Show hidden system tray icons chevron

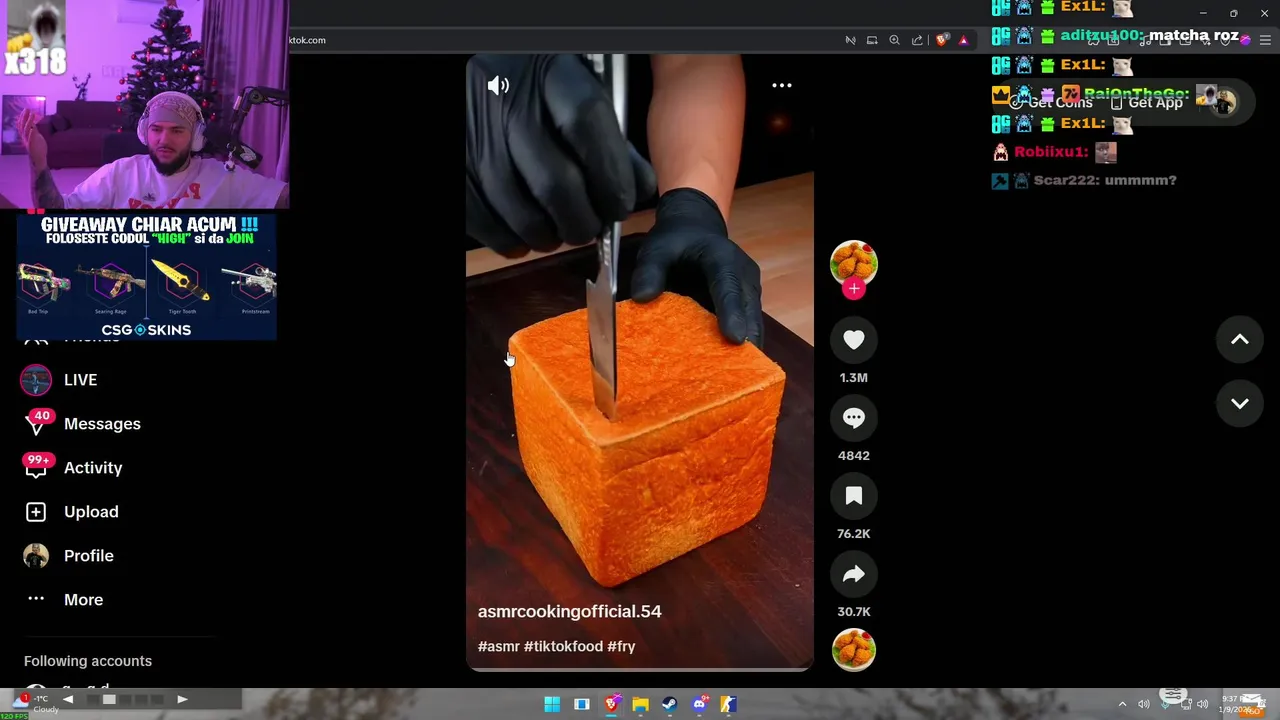[1122, 704]
